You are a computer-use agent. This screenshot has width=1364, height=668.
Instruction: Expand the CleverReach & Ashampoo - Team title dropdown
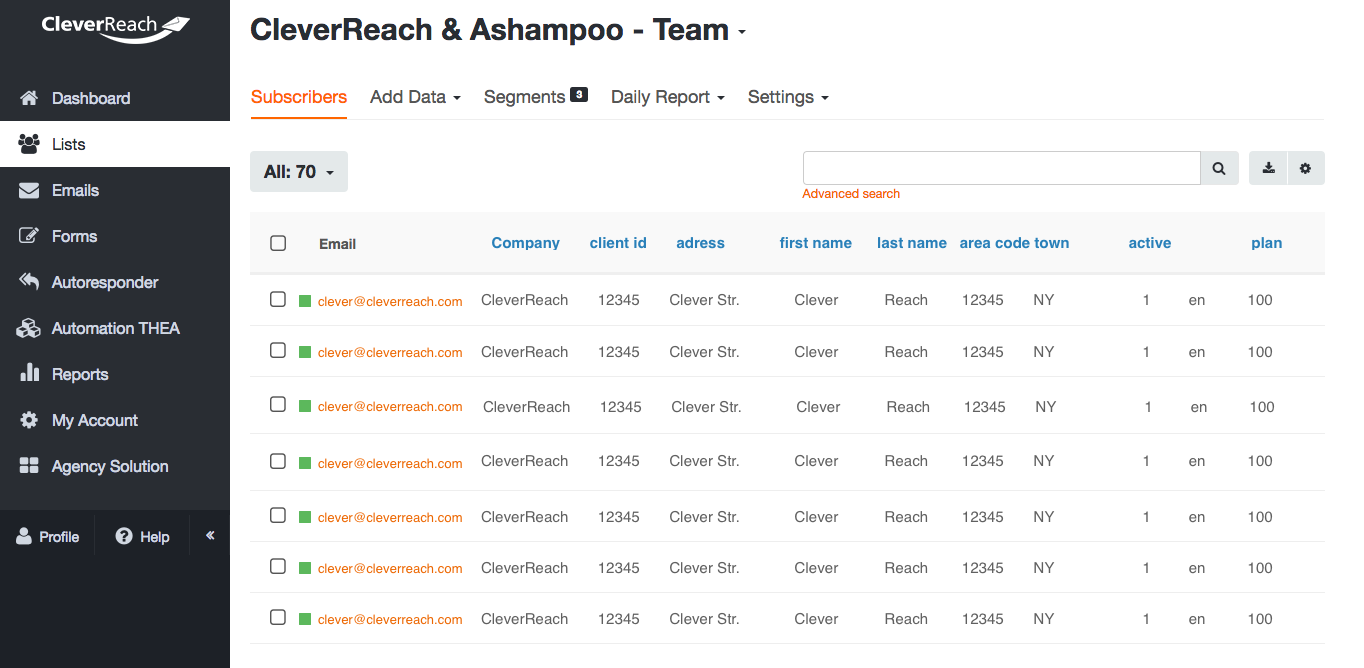742,33
